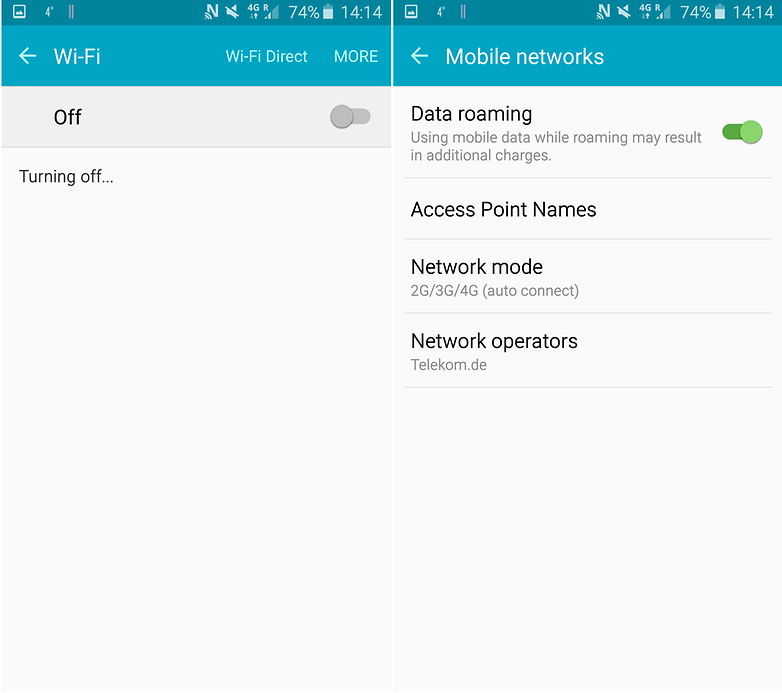The width and height of the screenshot is (782, 693).
Task: Tap the battery icon in right status bar
Action: 720,11
